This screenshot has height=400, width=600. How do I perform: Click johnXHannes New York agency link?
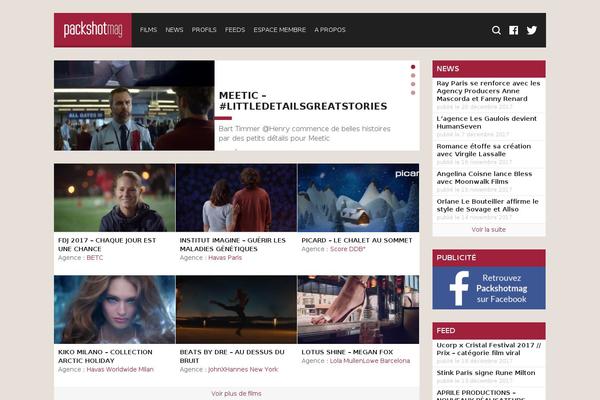coord(243,369)
